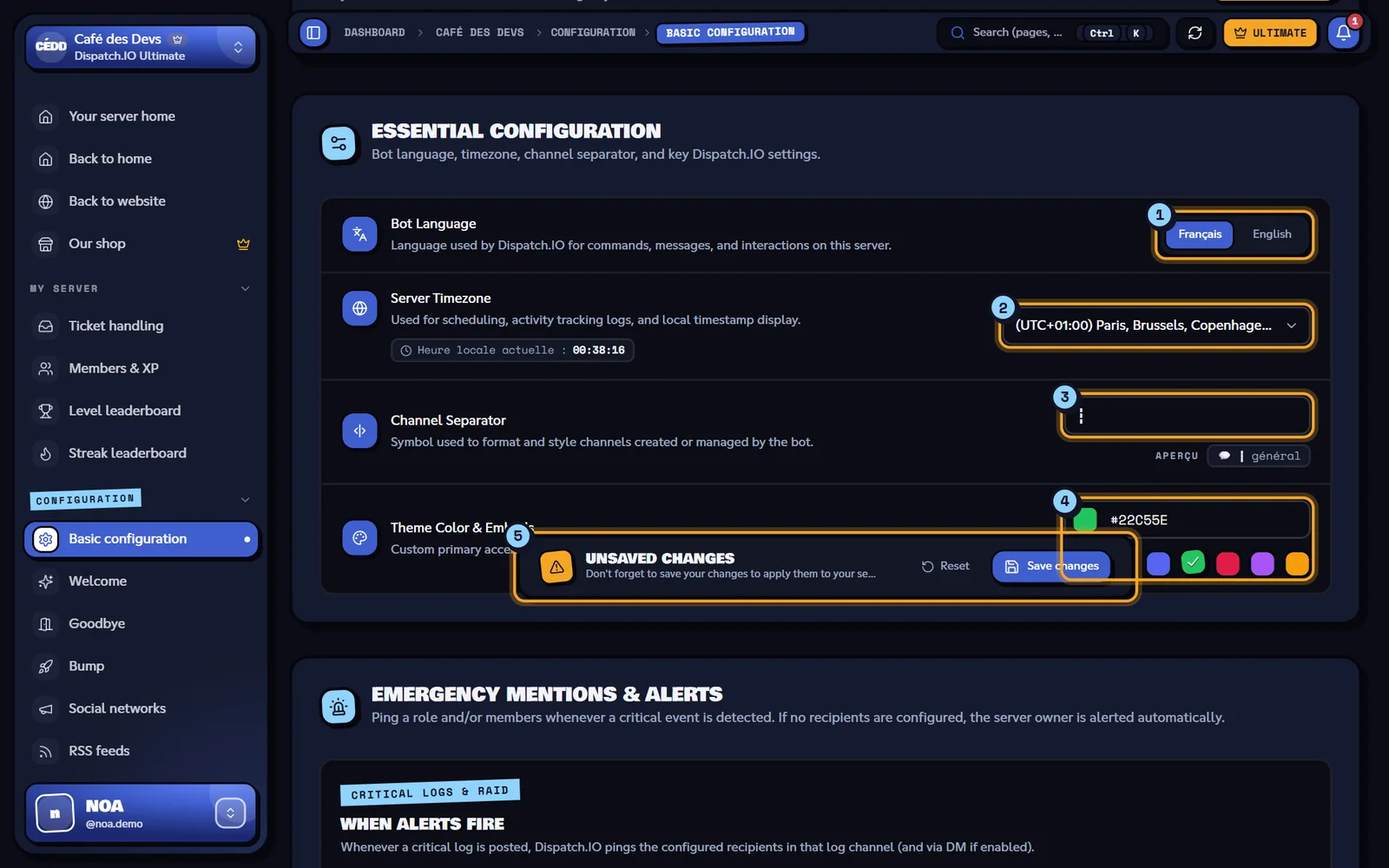Select Français bot language
Image resolution: width=1389 pixels, height=868 pixels.
pyautogui.click(x=1199, y=234)
